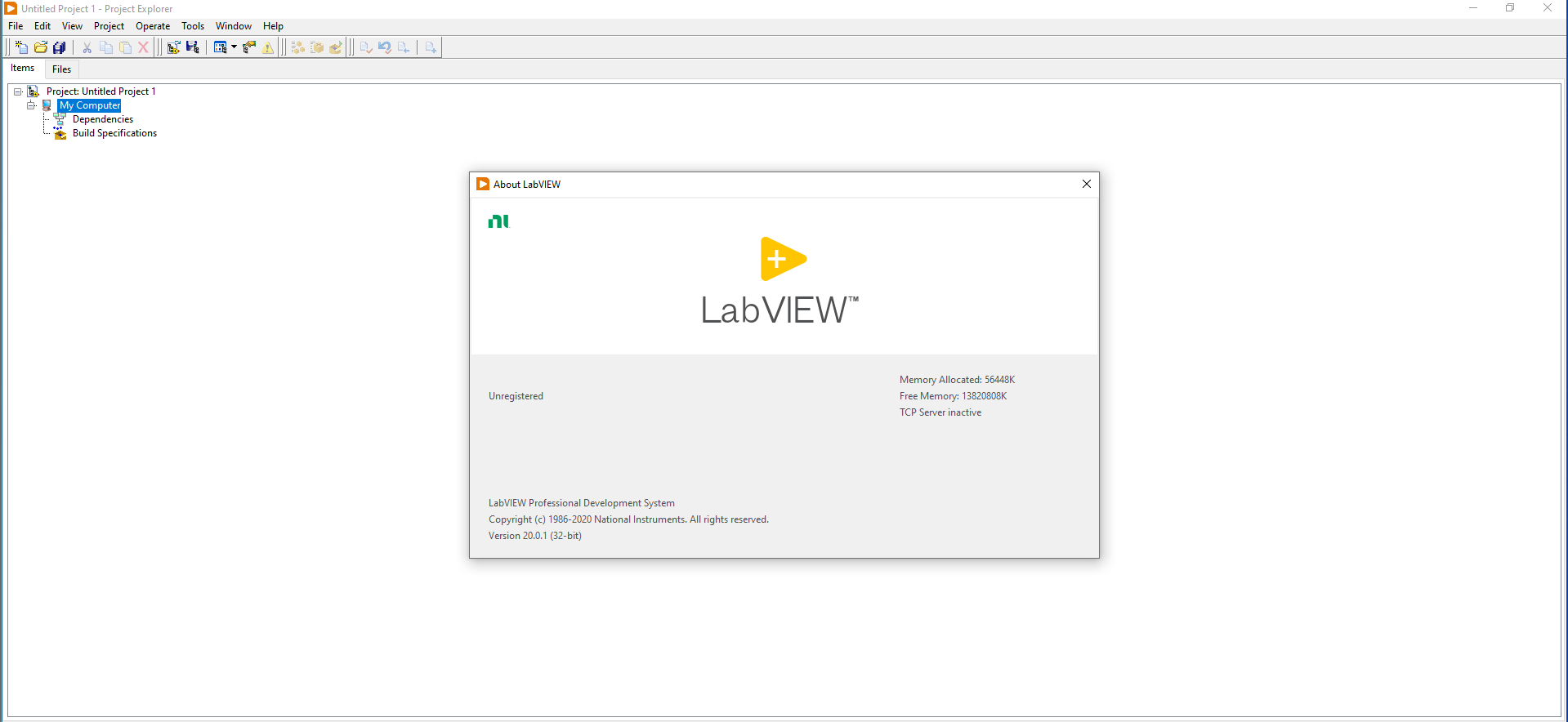Select Project: Untitled Project 1 tree item

[x=101, y=91]
